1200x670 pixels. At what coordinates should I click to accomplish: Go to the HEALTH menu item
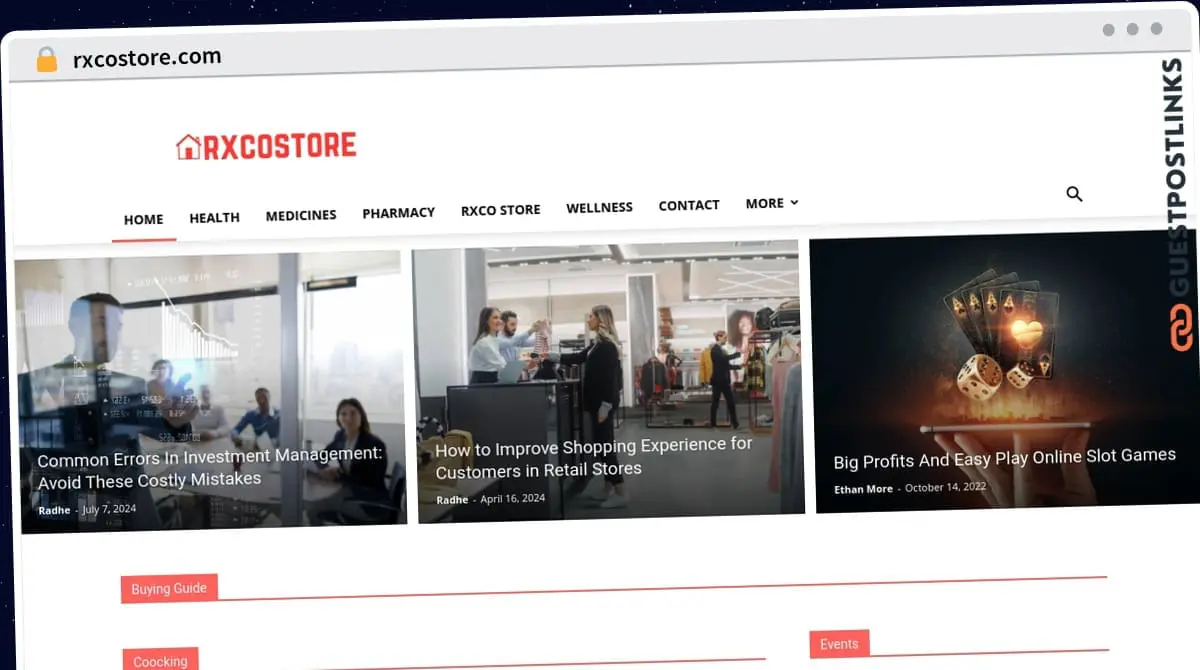214,217
